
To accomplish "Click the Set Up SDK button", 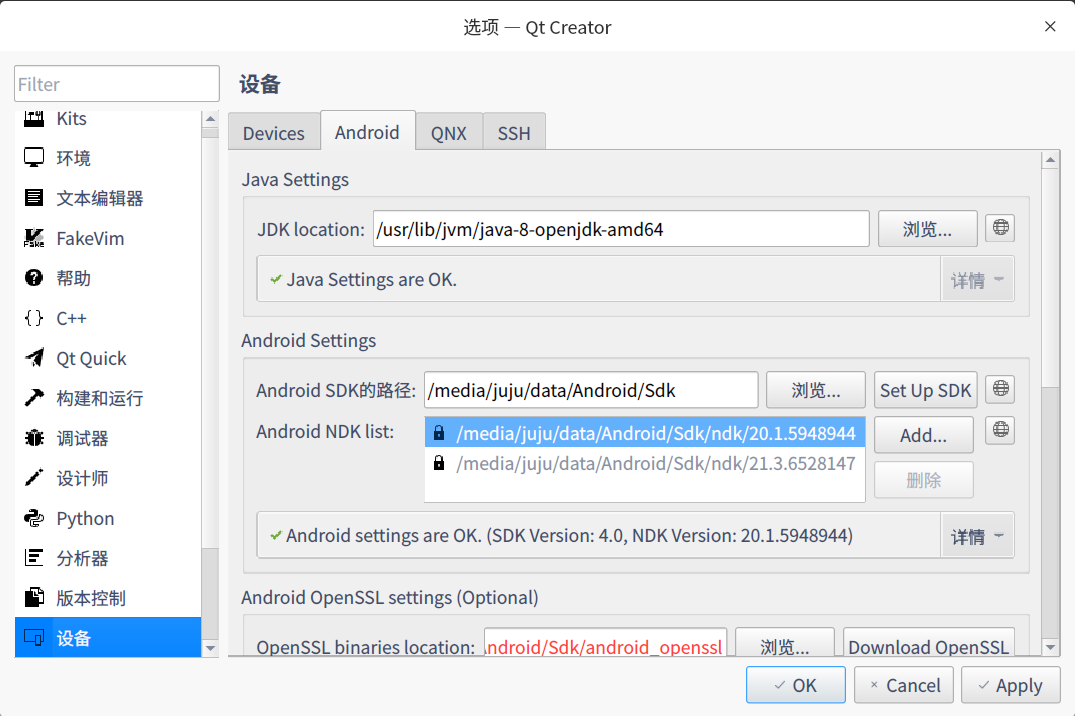I will pyautogui.click(x=926, y=390).
